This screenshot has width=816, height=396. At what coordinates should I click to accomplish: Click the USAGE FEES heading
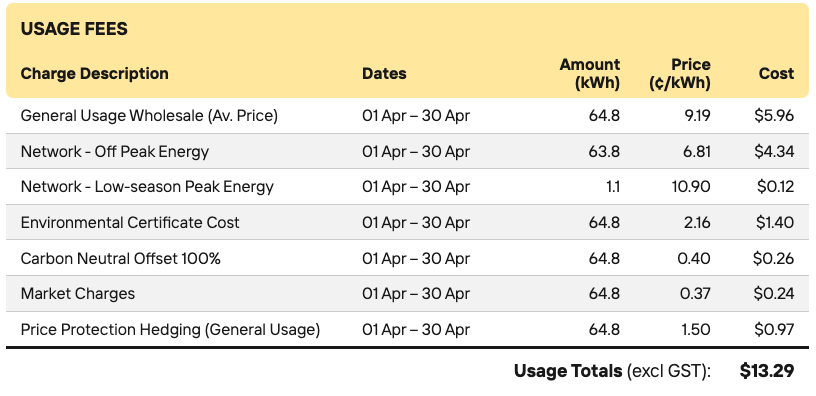pyautogui.click(x=74, y=29)
